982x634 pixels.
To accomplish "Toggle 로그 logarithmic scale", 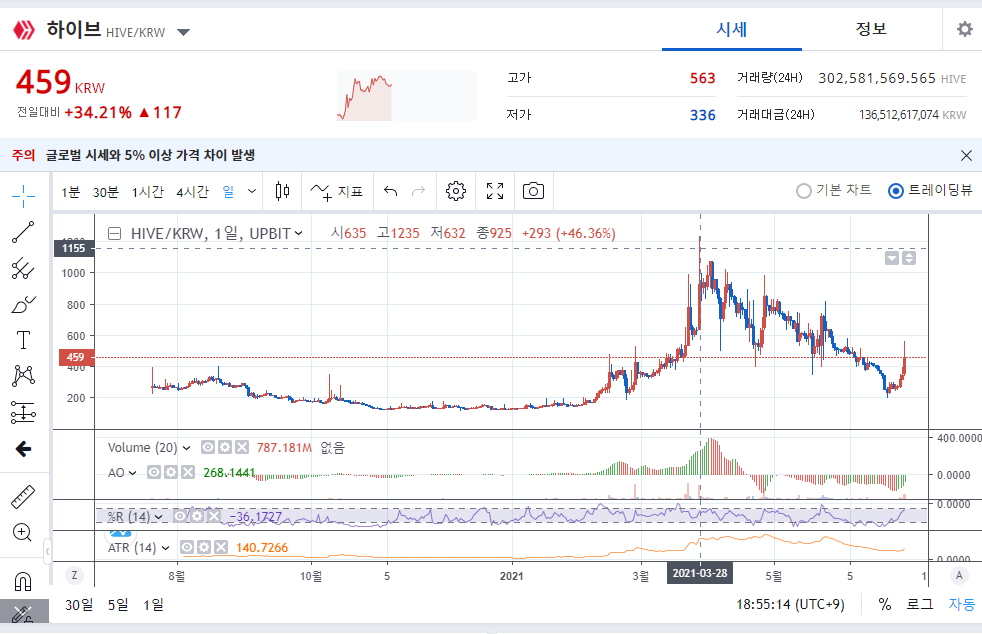I will pyautogui.click(x=920, y=605).
